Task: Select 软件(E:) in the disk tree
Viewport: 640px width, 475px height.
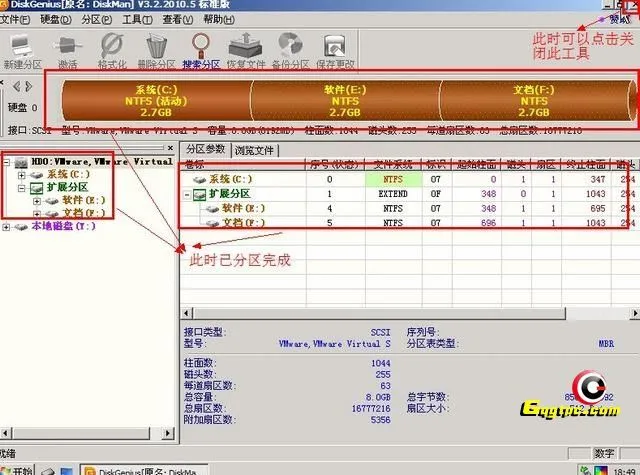Action: (83, 200)
